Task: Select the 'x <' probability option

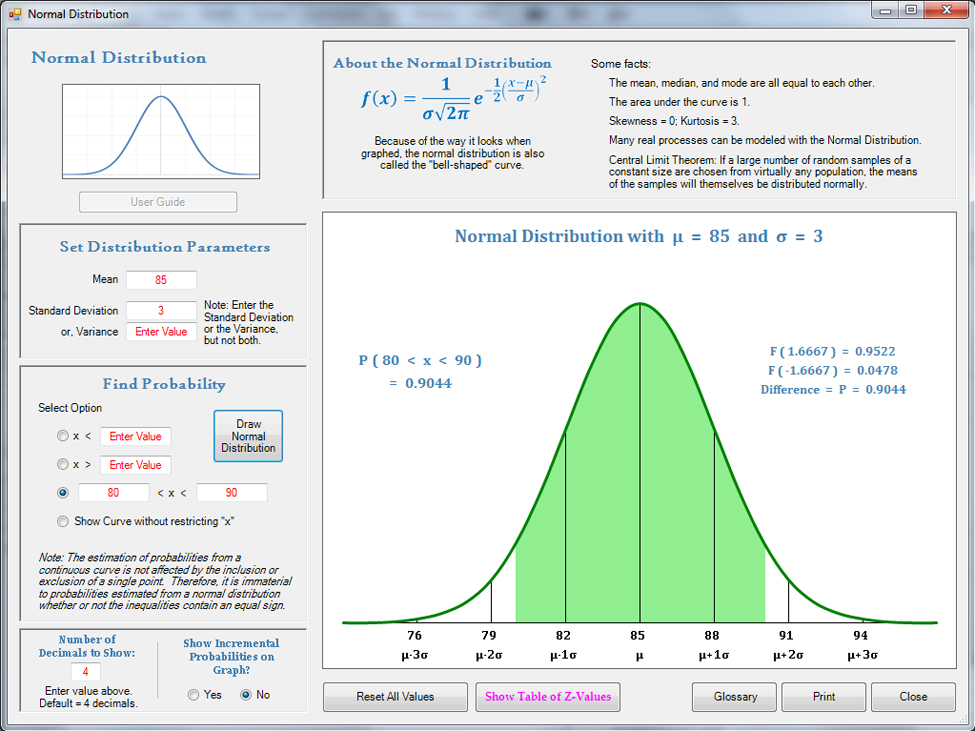Action: pos(64,437)
